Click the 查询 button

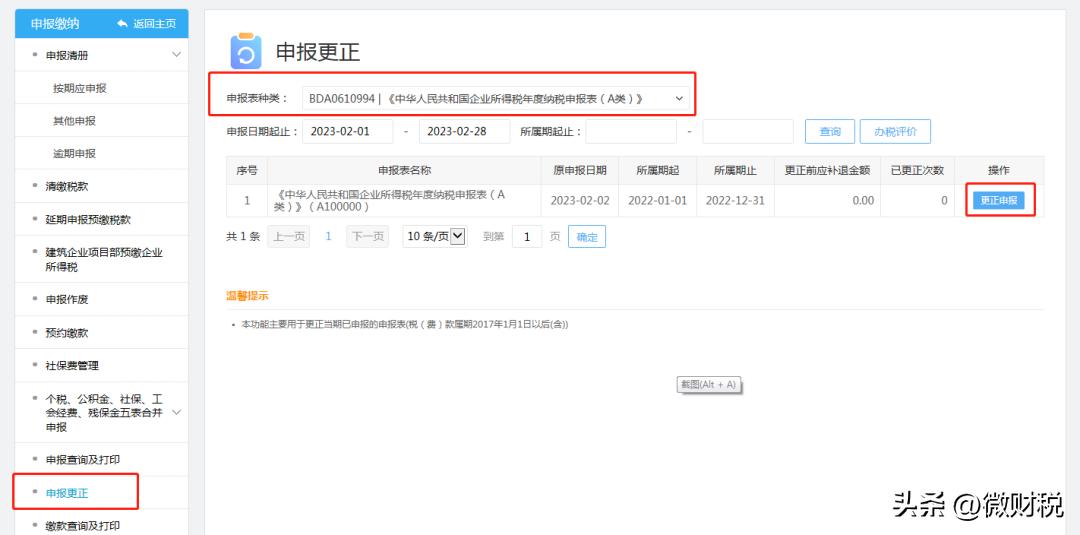pos(830,132)
